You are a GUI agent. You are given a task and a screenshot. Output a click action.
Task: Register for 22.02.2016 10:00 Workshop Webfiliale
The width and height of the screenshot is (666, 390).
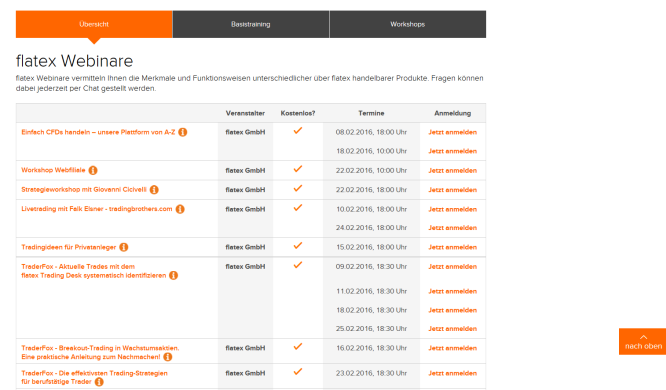pos(452,170)
